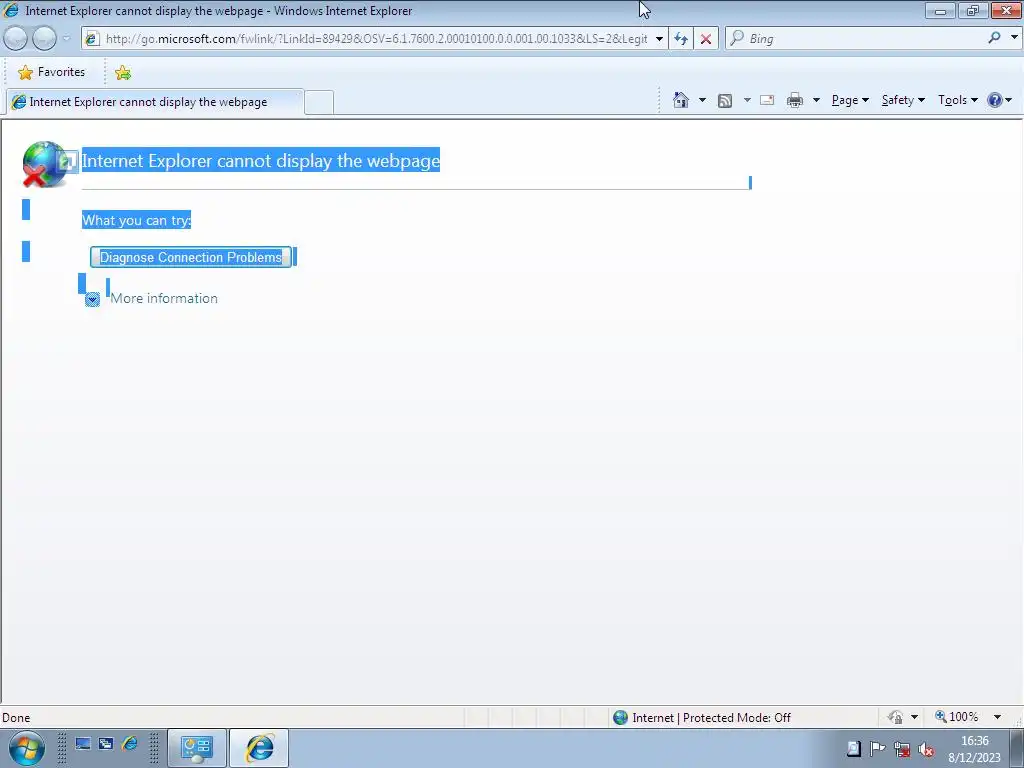The width and height of the screenshot is (1024, 768).
Task: Restore down the Internet Explorer window
Action: (973, 10)
